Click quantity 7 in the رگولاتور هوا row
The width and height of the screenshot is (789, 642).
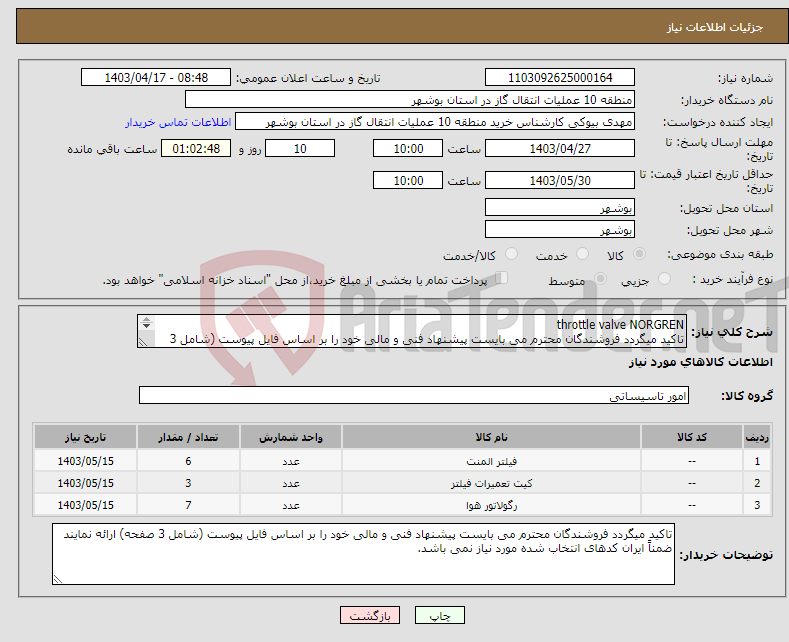point(188,506)
